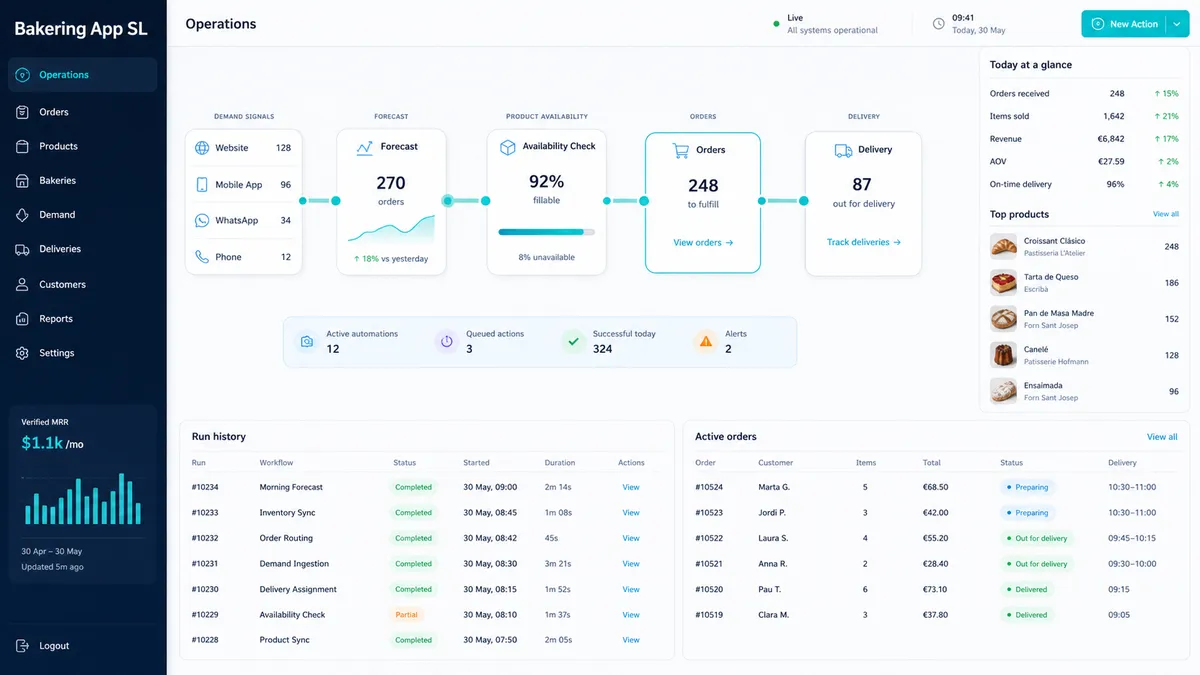
Task: Open Operations in the sidebar menu
Action: 83,75
